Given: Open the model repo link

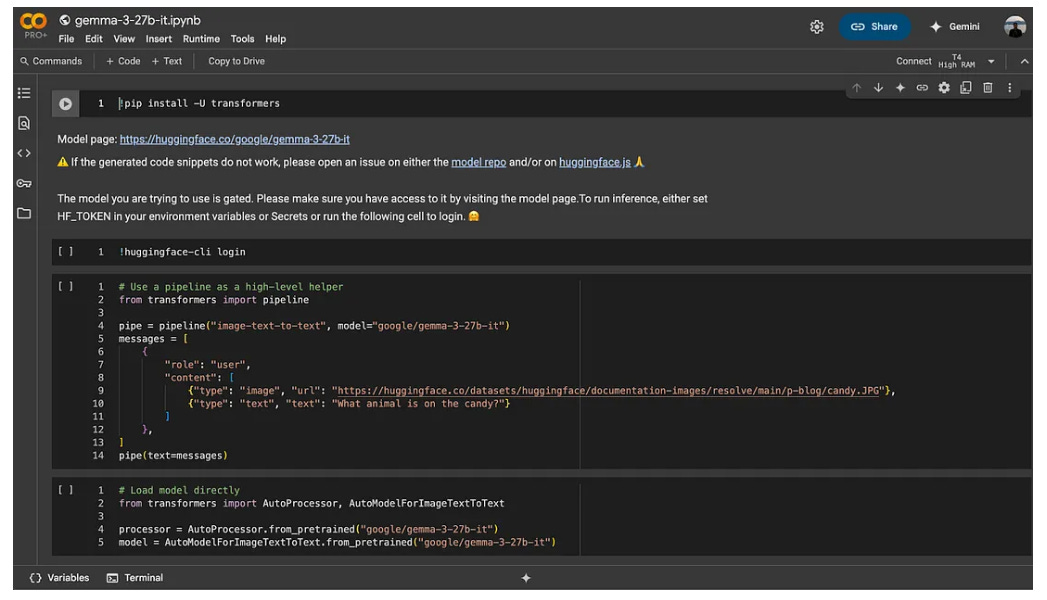Looking at the screenshot, I should coord(479,162).
